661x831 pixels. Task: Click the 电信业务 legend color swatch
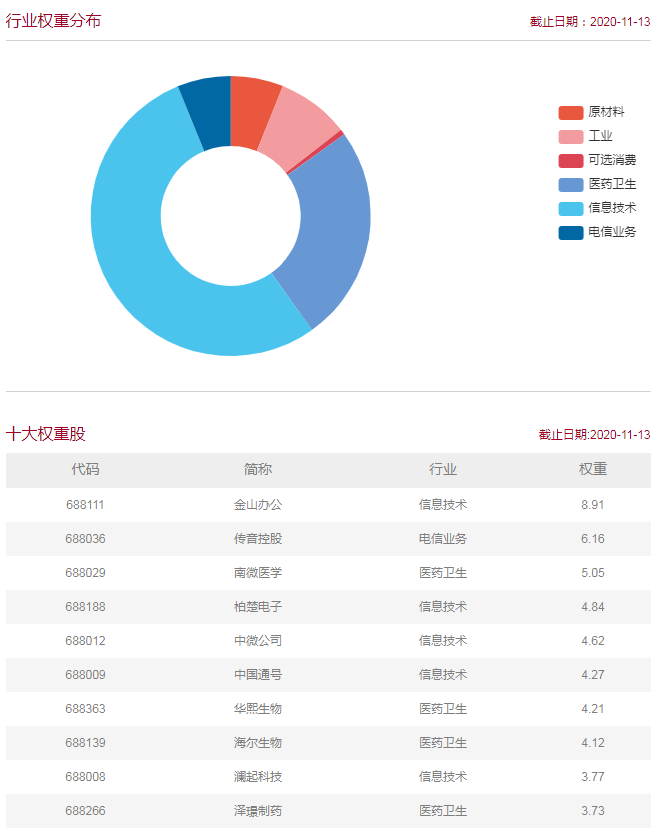coord(570,233)
